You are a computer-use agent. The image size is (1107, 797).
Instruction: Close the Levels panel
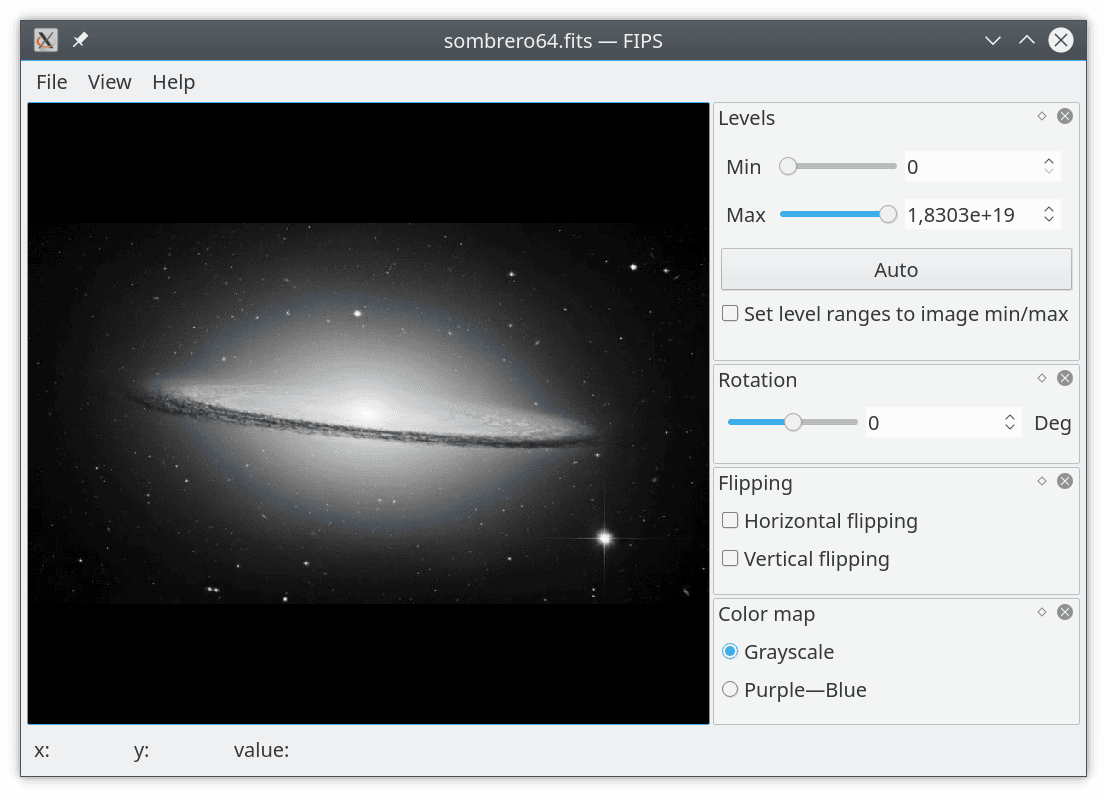click(1065, 116)
